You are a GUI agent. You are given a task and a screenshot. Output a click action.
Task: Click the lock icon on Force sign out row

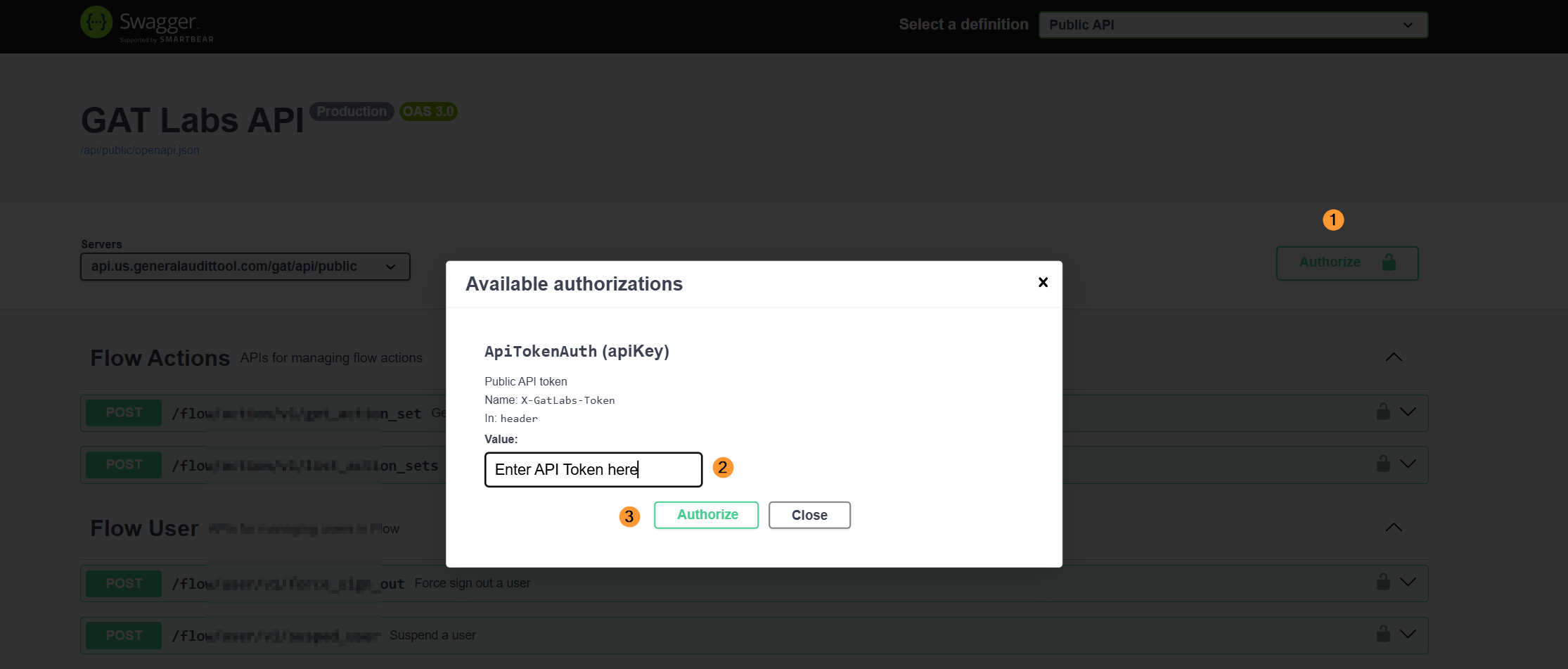(1383, 581)
